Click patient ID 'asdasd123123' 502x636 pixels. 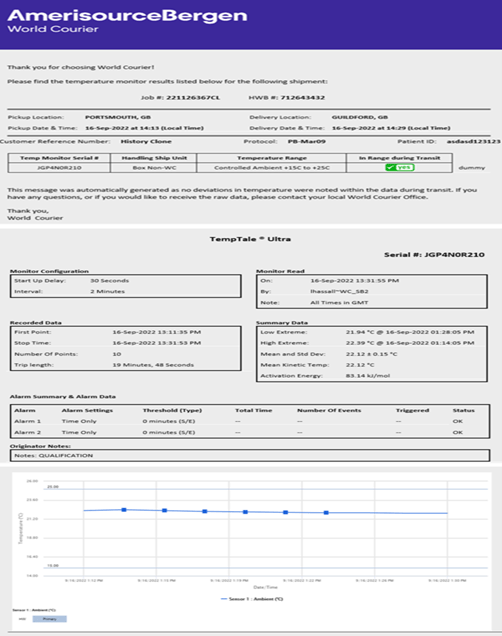474,141
